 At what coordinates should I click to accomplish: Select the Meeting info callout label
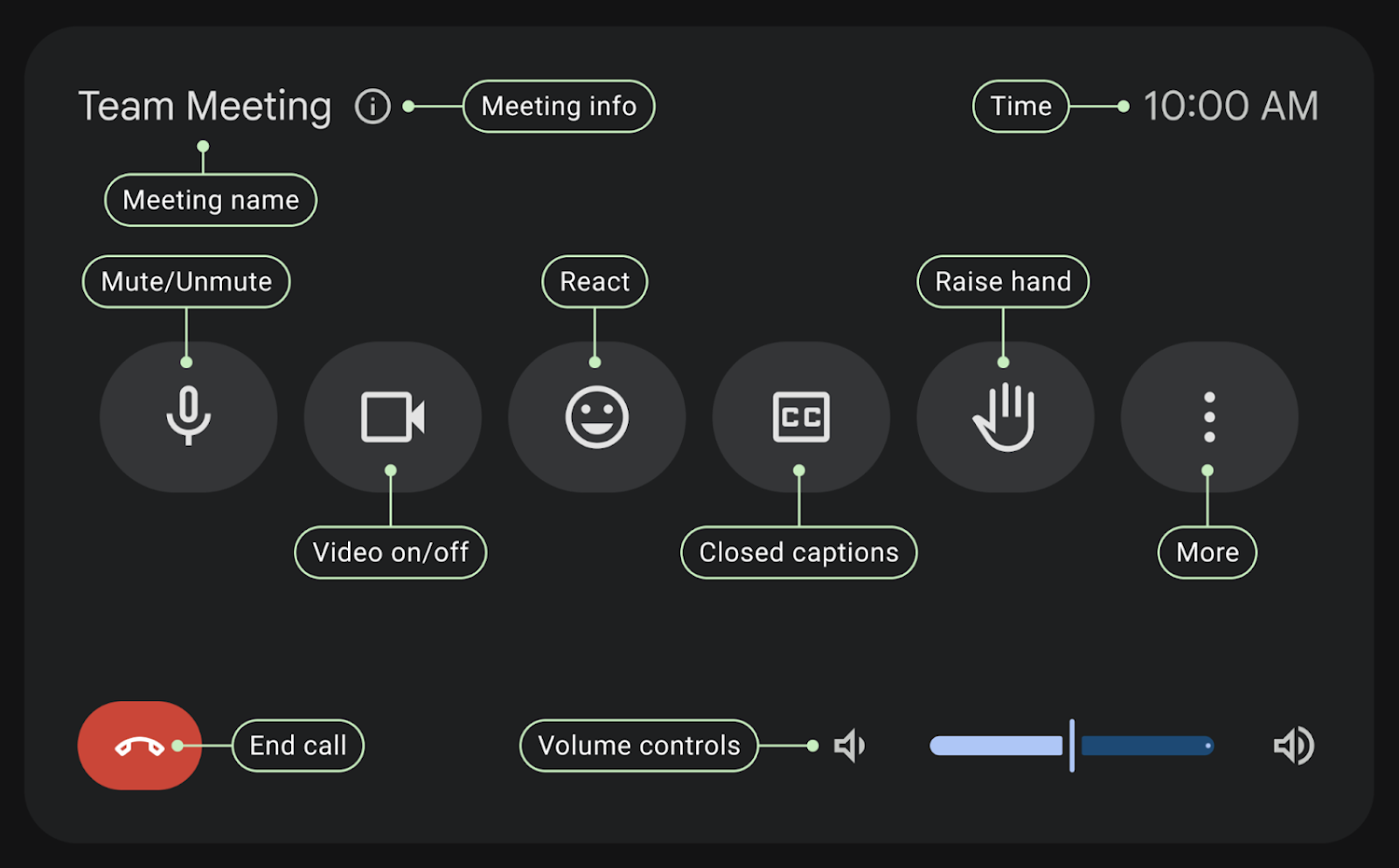click(x=558, y=106)
